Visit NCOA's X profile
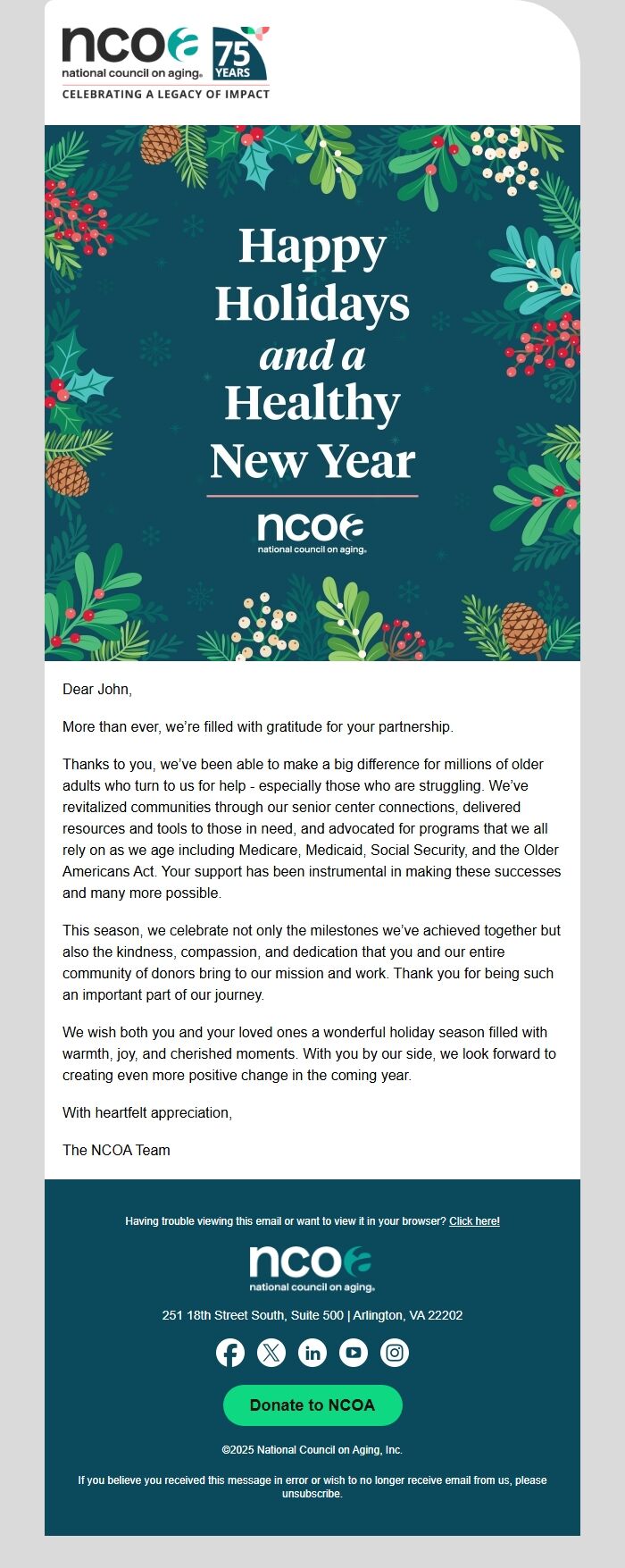 271,1352
